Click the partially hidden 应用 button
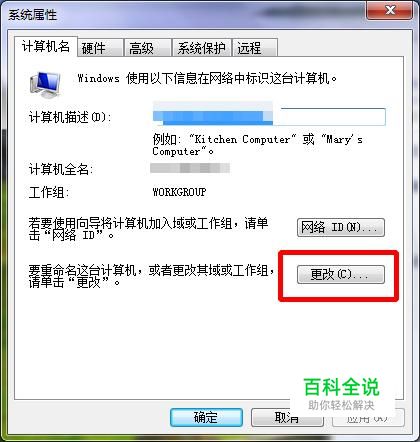The image size is (420, 442). [x=368, y=417]
